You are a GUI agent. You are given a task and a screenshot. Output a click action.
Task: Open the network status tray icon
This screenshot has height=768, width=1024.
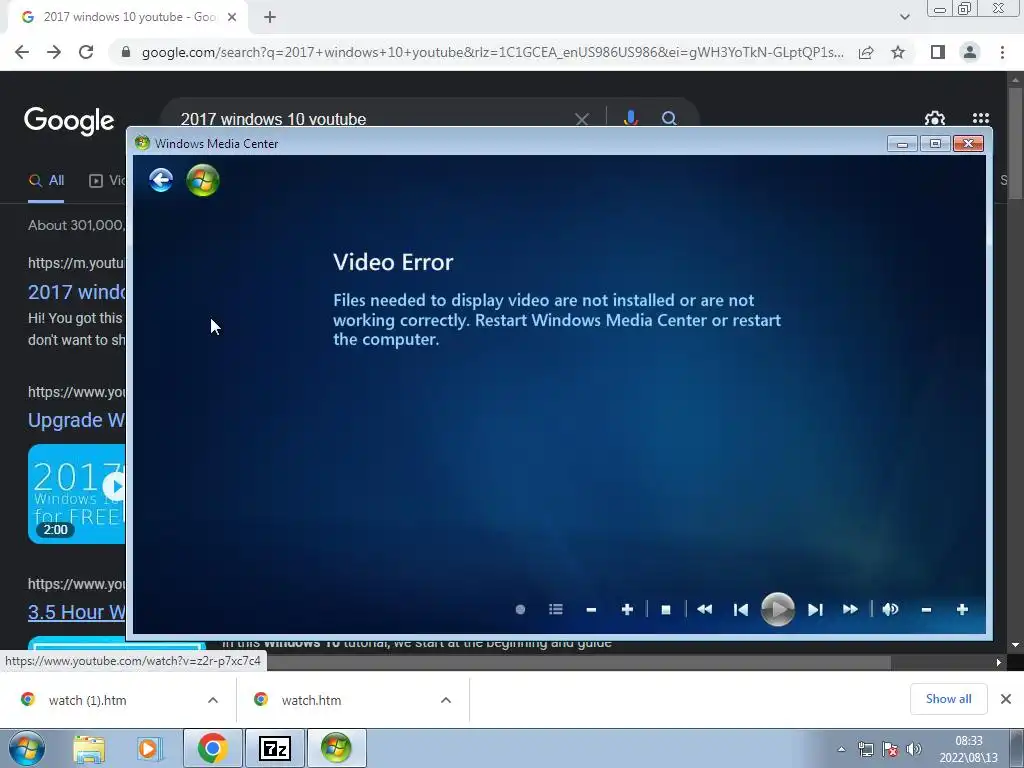point(866,749)
